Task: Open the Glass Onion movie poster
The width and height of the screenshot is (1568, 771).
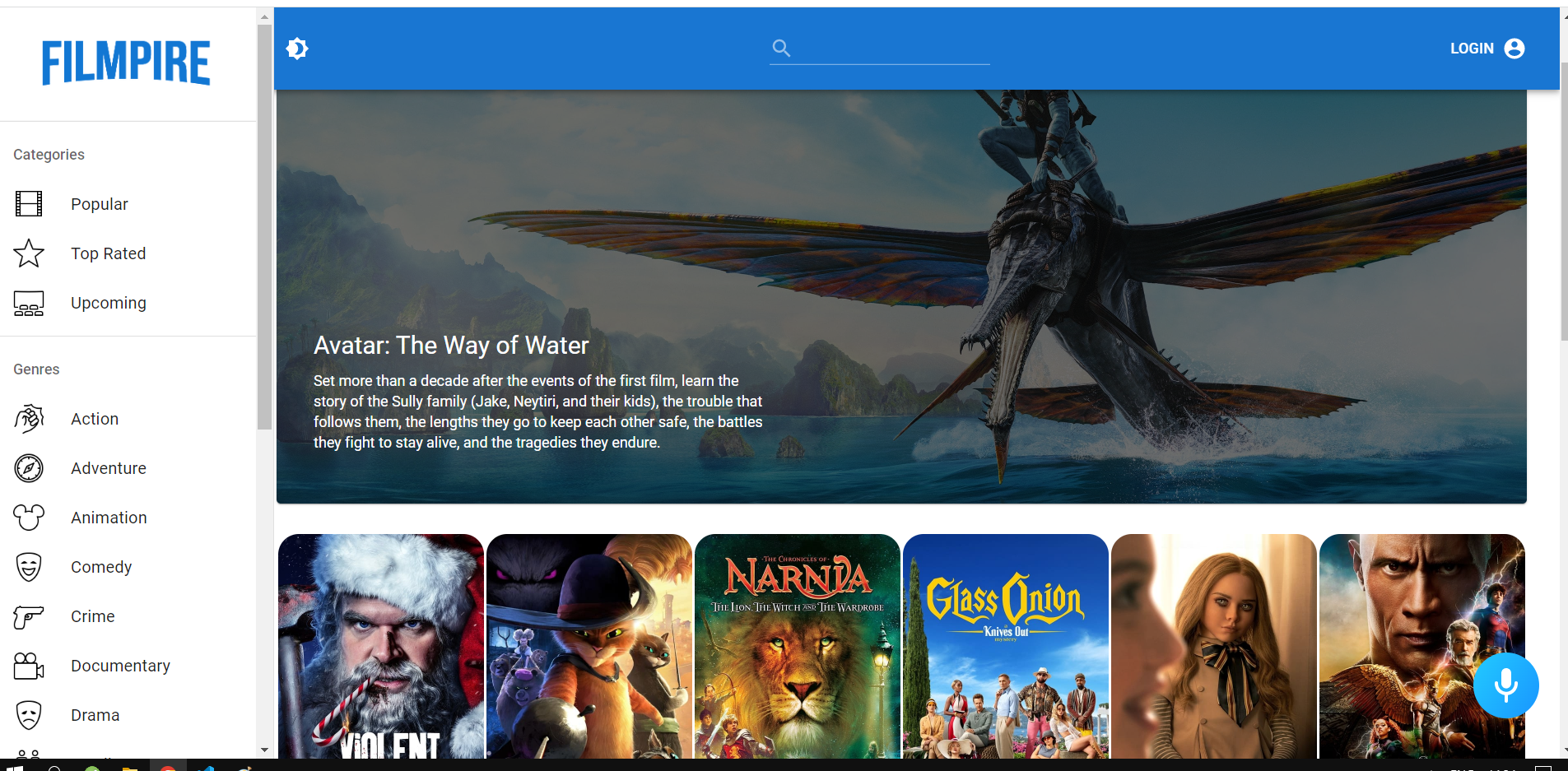Action: pos(1005,645)
